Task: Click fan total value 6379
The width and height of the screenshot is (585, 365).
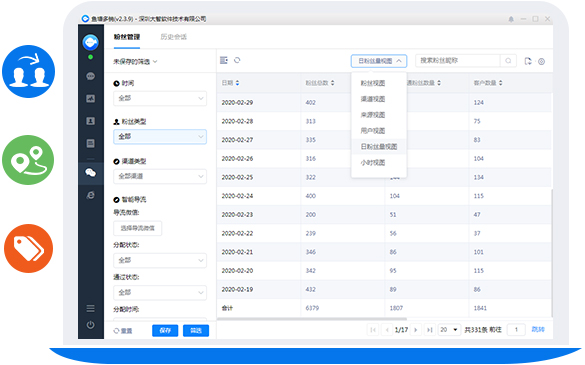Action: 312,308
